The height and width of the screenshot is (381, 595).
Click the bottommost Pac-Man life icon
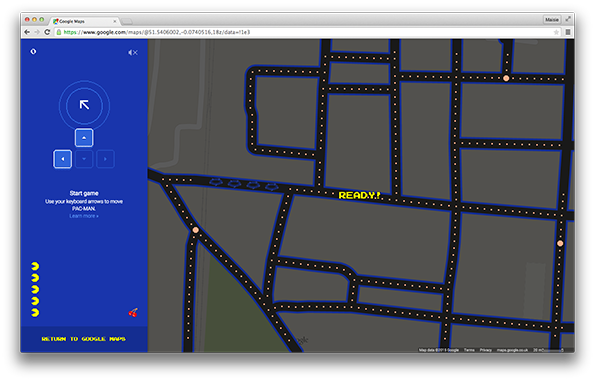coord(35,313)
